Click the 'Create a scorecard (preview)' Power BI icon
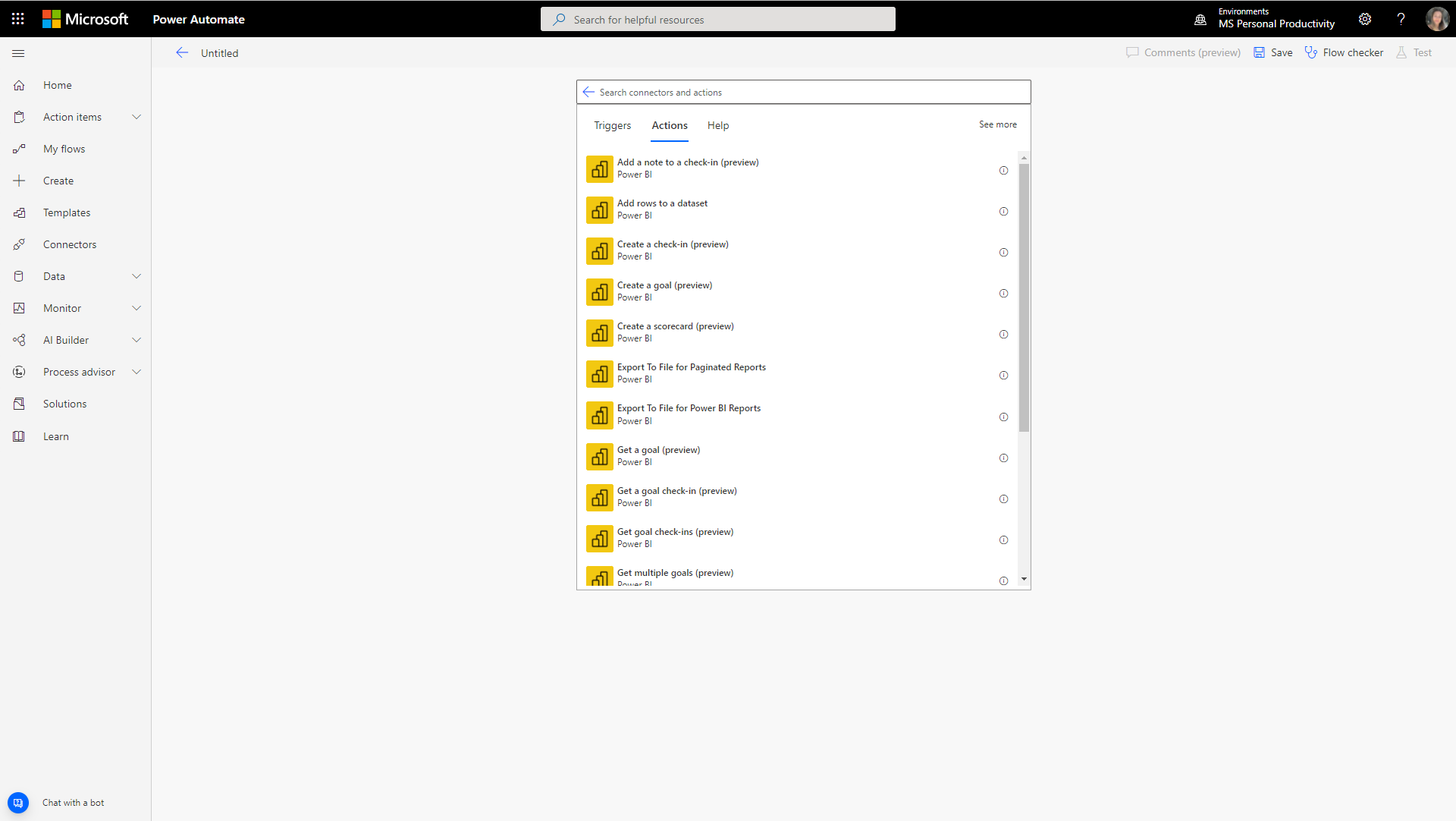 coord(599,333)
